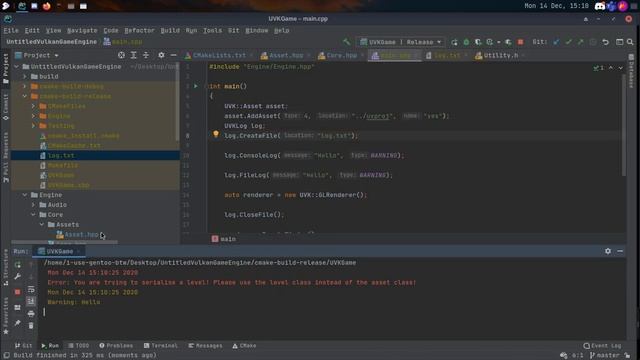Run UVKGame with the green play toolbar icon
Screen dimensions: 640x360
(454, 42)
